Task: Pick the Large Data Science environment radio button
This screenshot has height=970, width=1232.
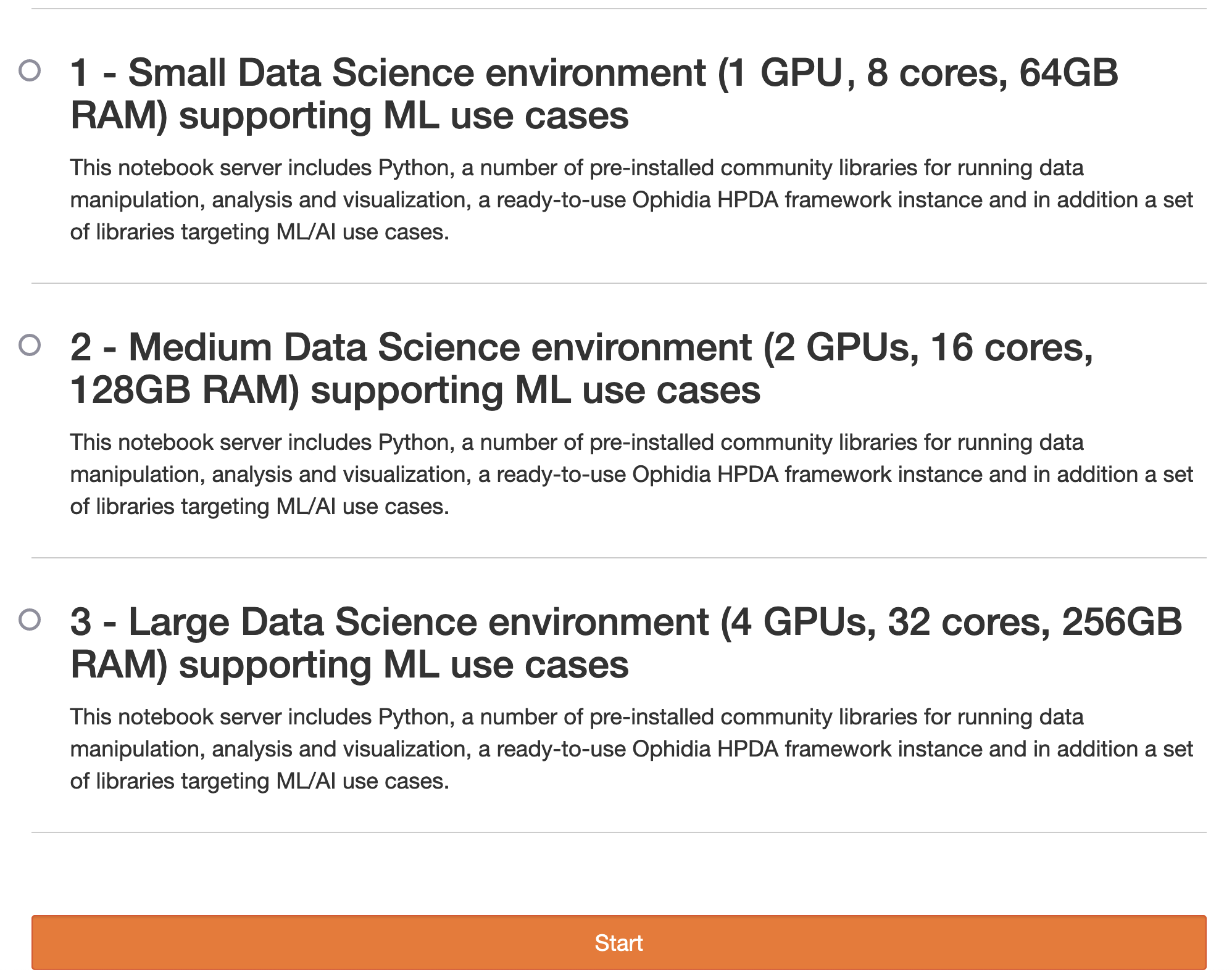Action: coord(30,620)
